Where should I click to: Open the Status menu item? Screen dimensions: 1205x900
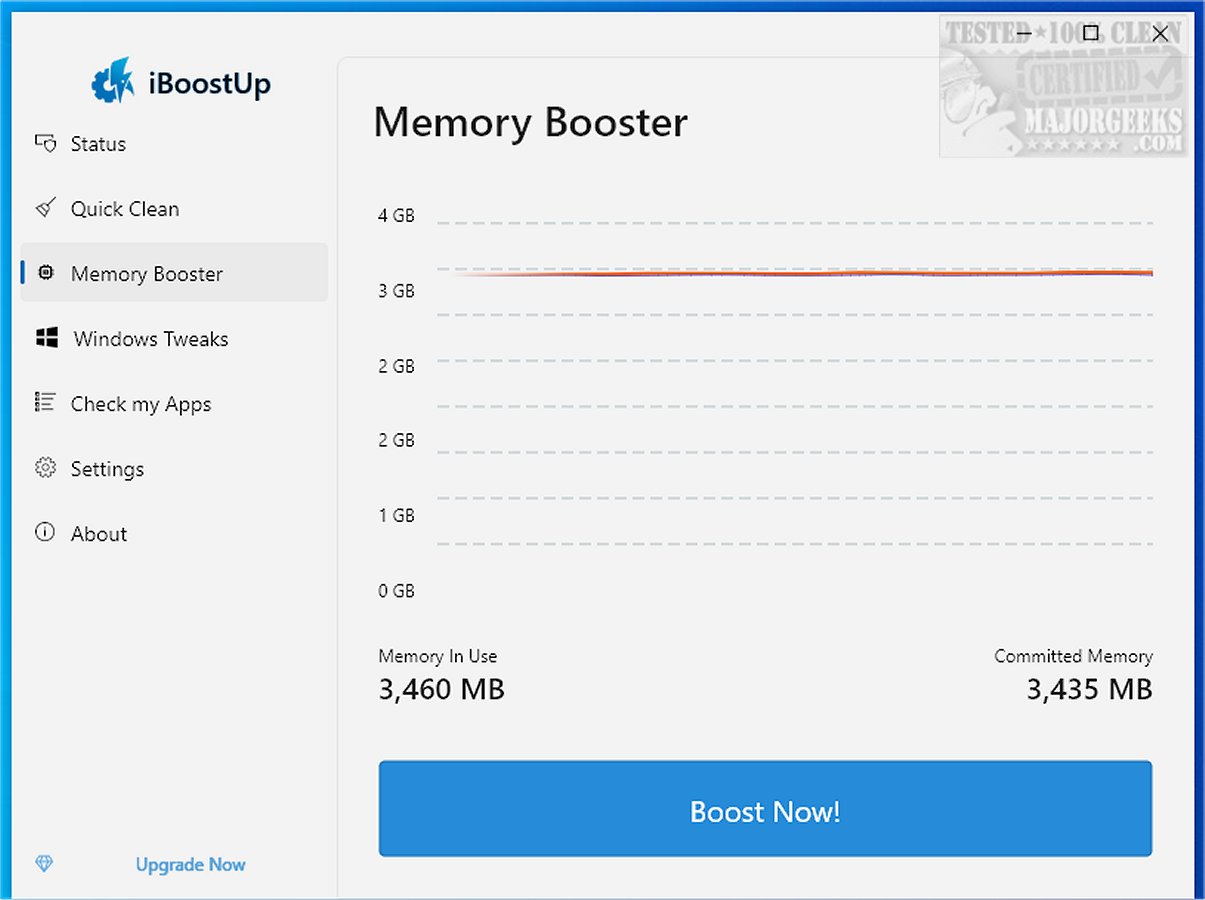tap(98, 144)
